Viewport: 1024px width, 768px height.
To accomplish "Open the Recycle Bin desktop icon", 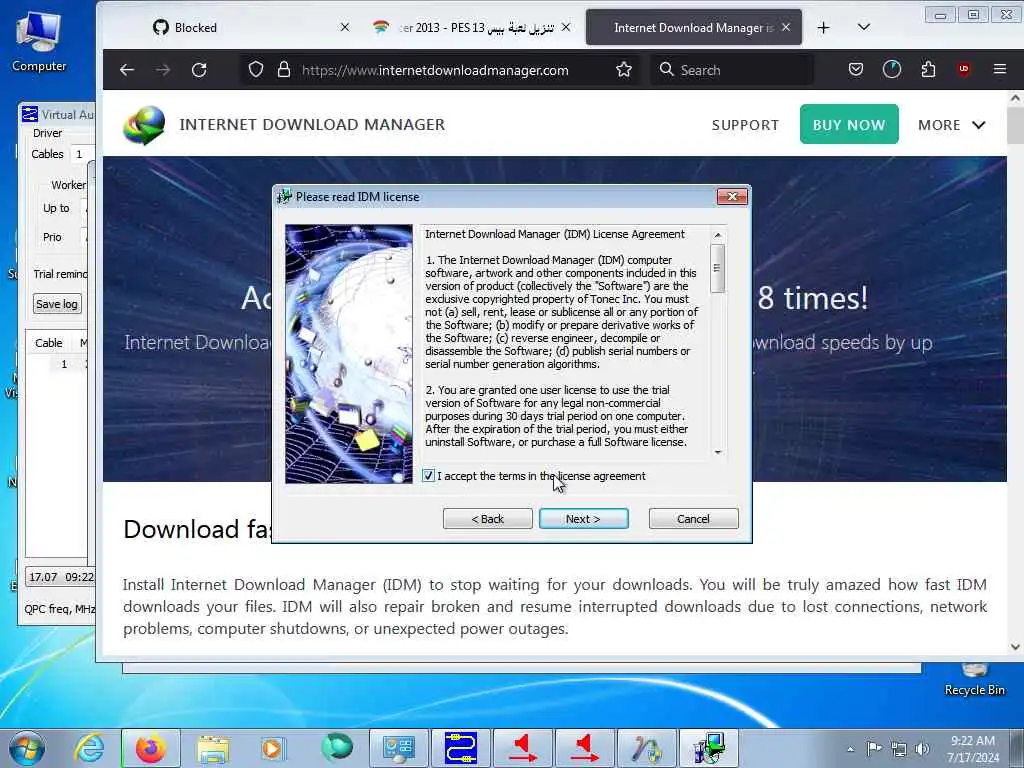I will (974, 680).
